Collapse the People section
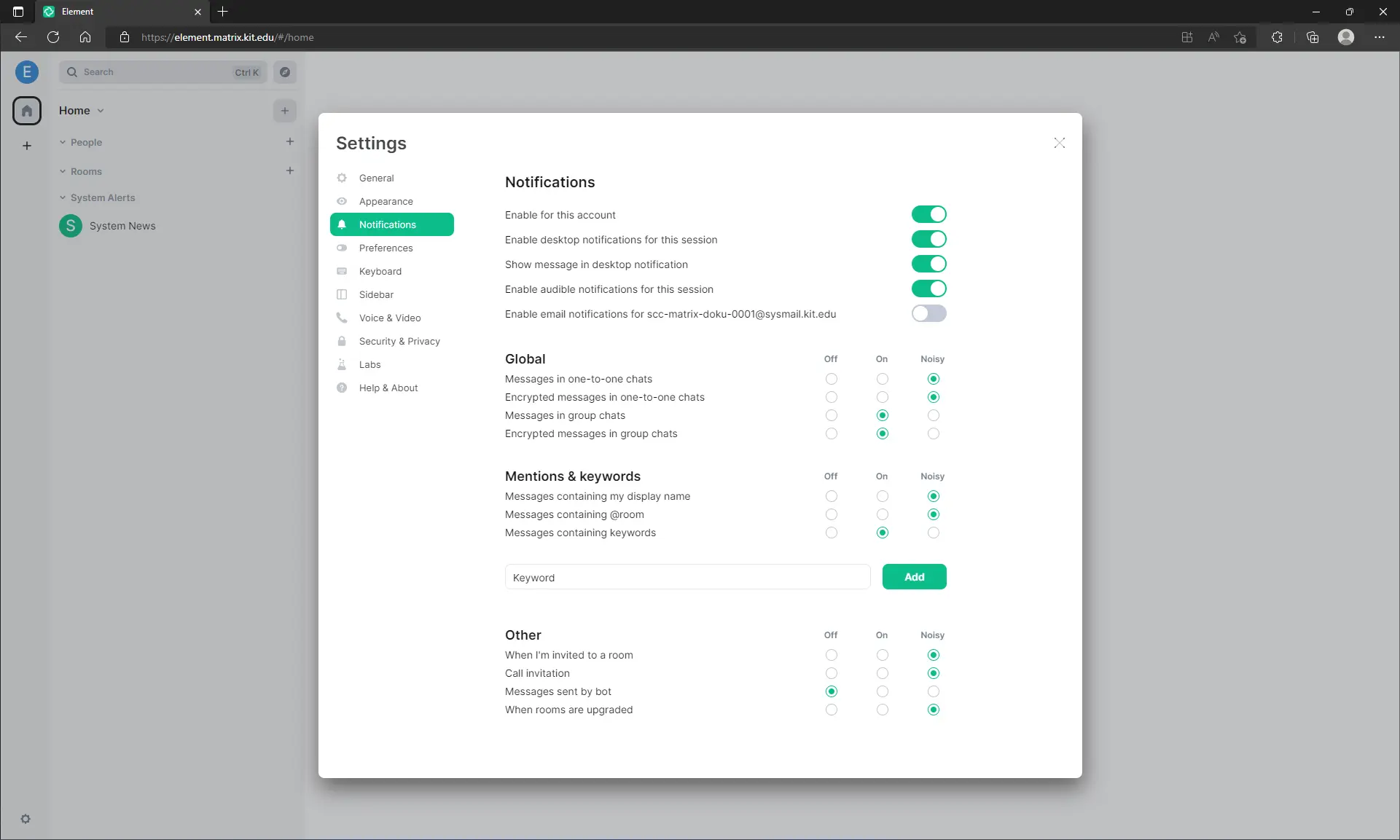Viewport: 1400px width, 840px height. click(63, 142)
